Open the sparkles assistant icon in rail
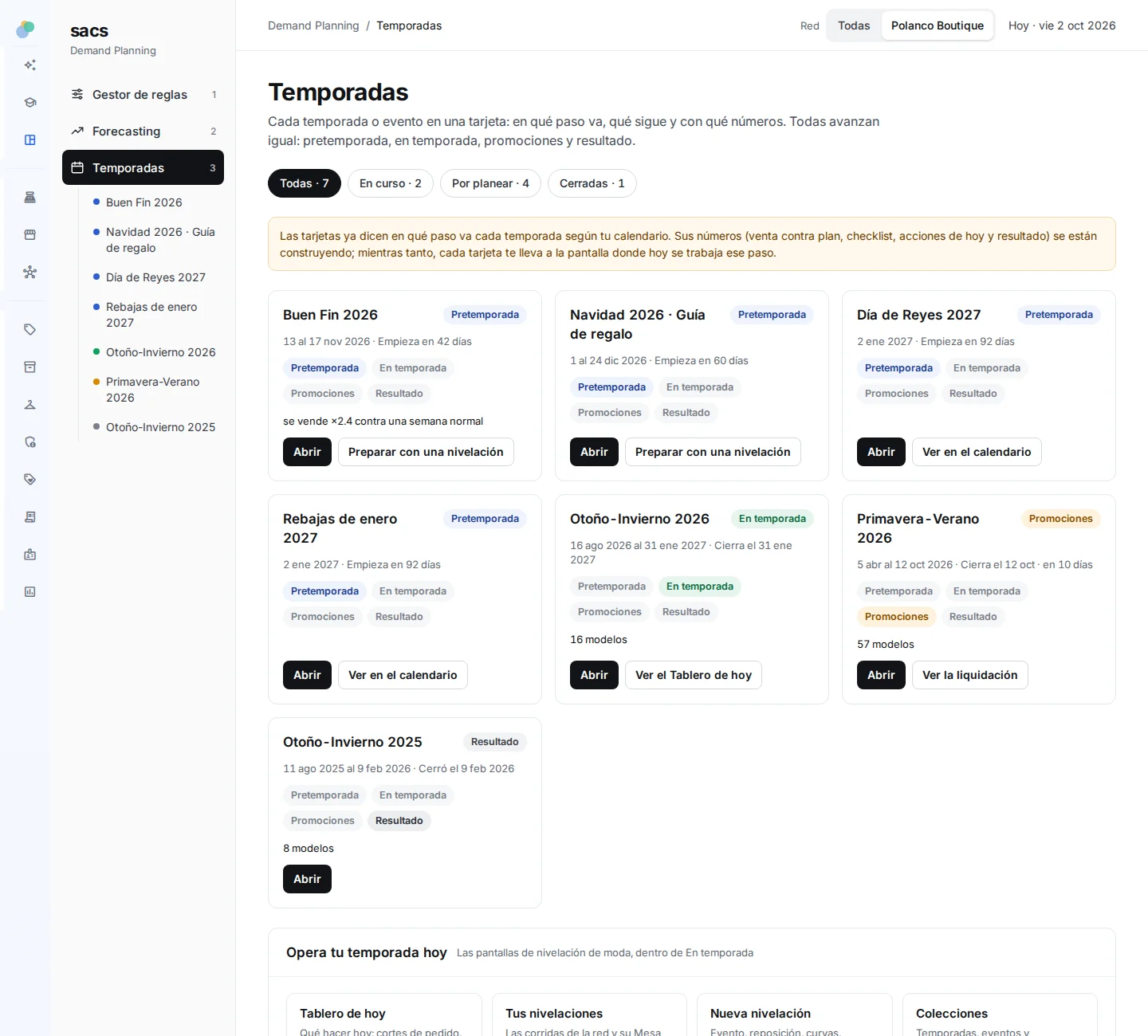The width and height of the screenshot is (1148, 1036). [x=30, y=65]
